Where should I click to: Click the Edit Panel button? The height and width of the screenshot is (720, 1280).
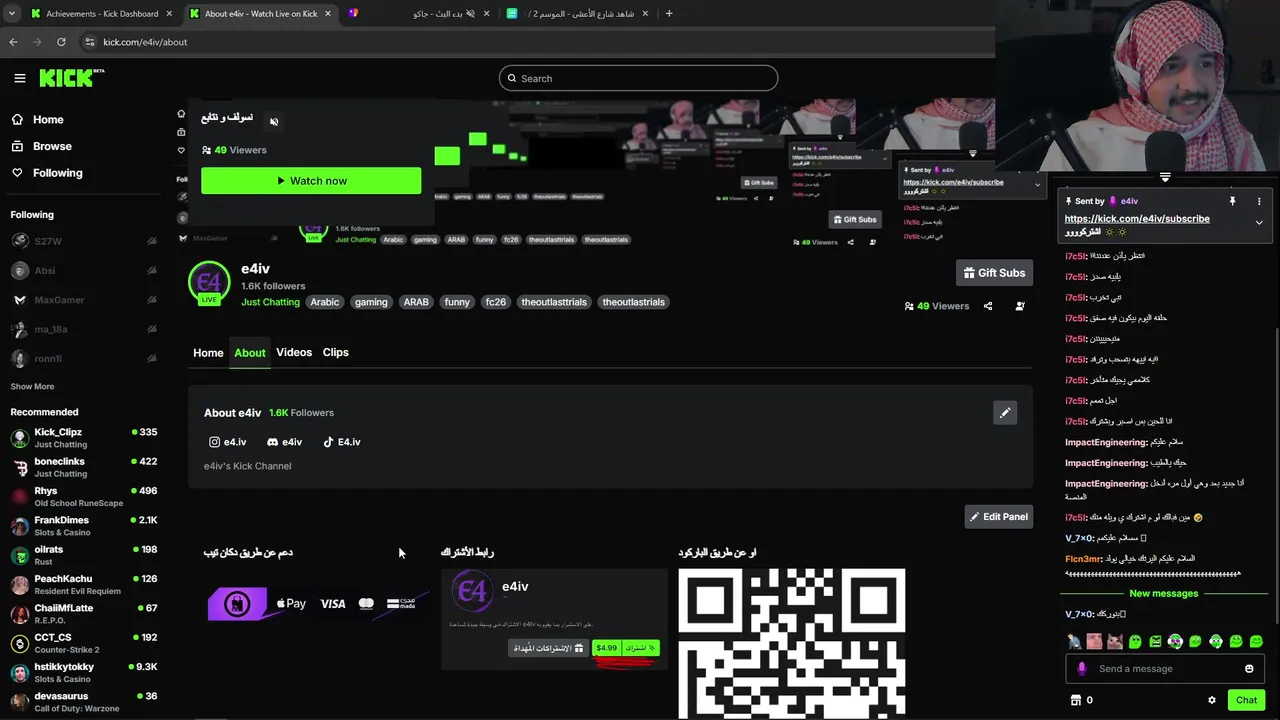coord(998,517)
